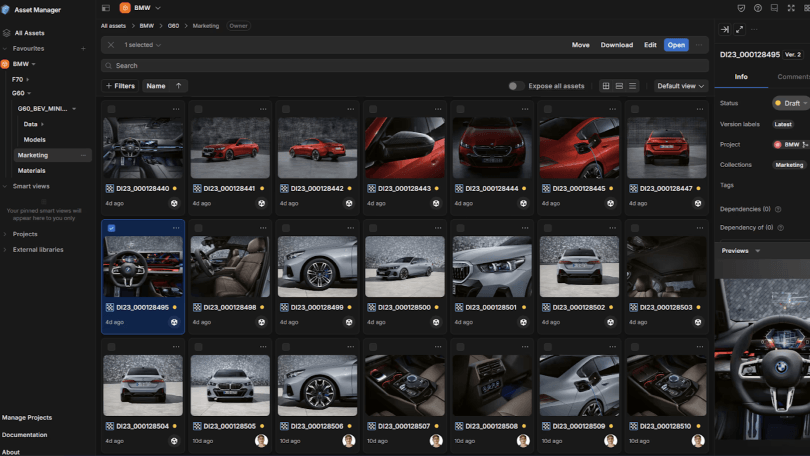Open the Default view dropdown
Viewport: 810px width, 456px height.
click(680, 86)
